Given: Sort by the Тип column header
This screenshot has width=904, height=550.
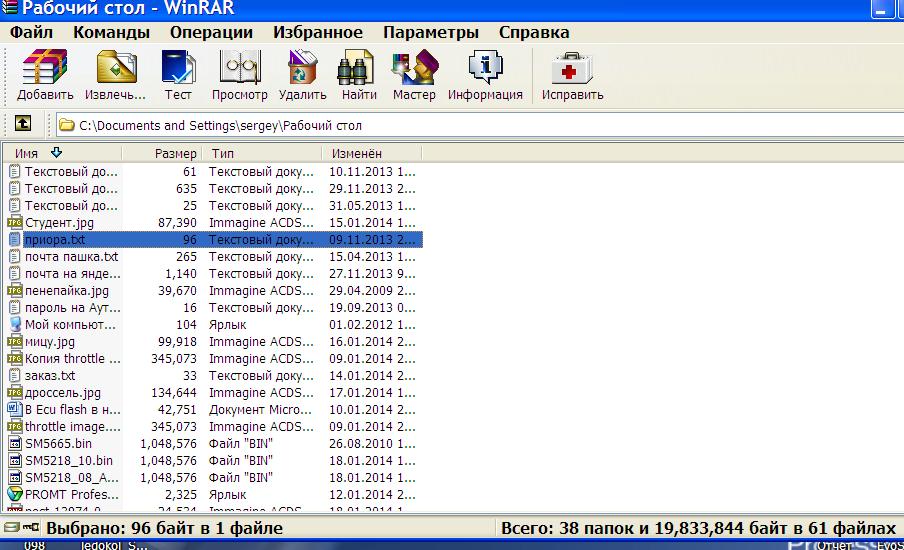Looking at the screenshot, I should point(262,153).
